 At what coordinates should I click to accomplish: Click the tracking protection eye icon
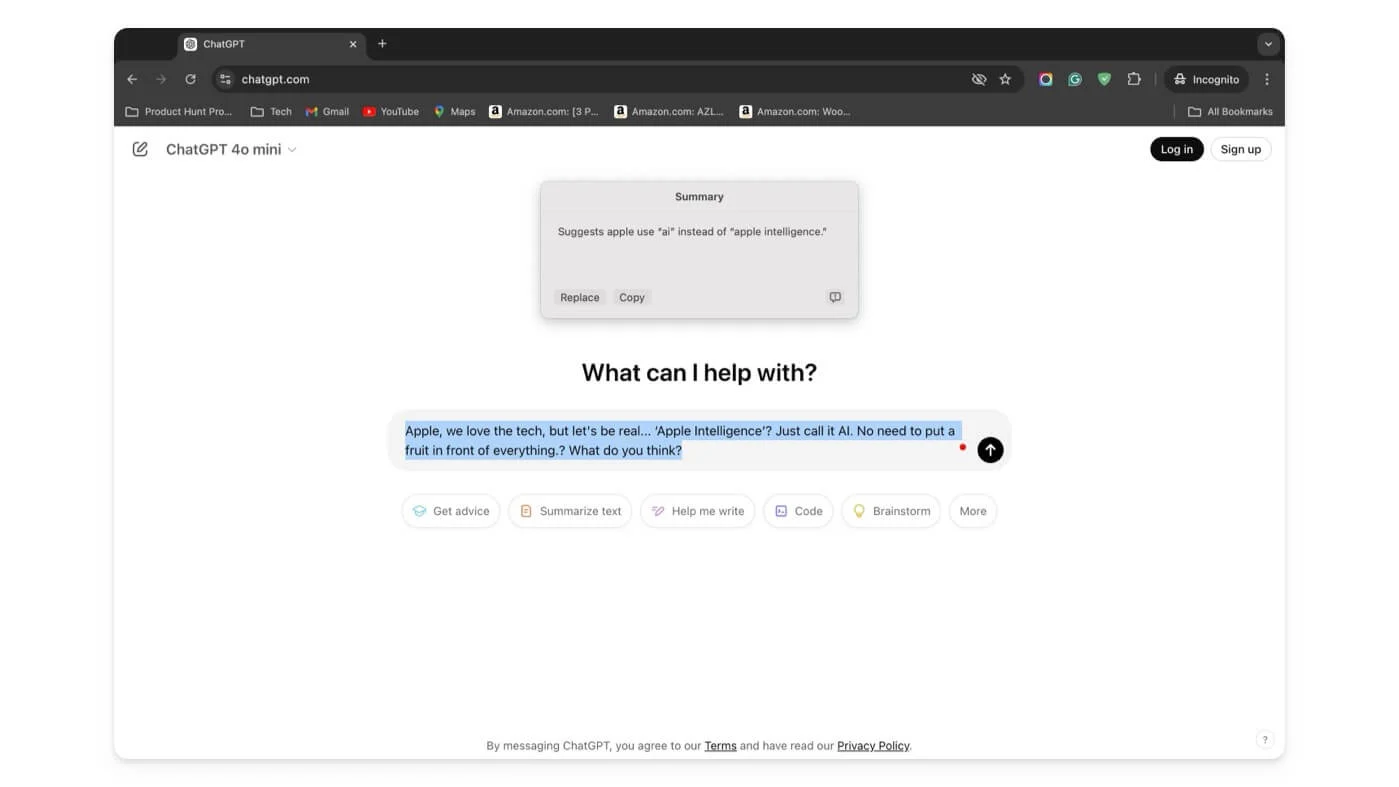(979, 79)
